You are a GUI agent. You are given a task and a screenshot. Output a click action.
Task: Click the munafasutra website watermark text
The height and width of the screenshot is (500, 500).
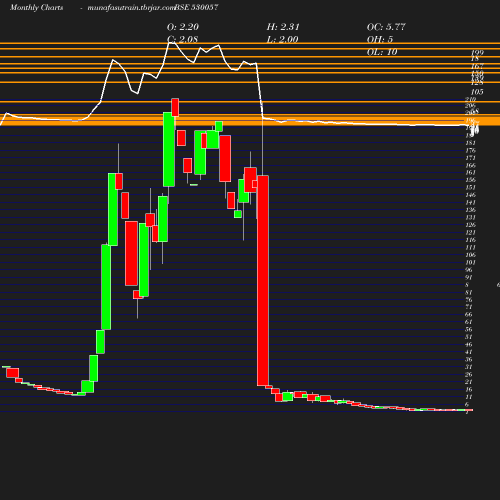pos(131,7)
